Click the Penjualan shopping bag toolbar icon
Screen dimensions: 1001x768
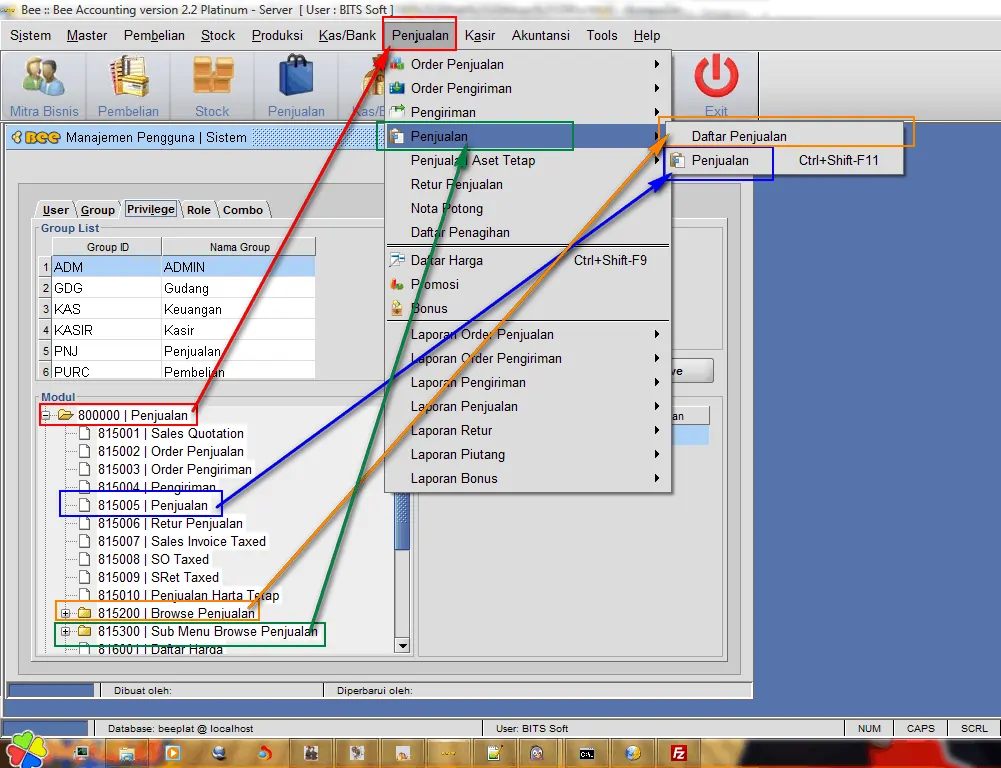[x=296, y=86]
